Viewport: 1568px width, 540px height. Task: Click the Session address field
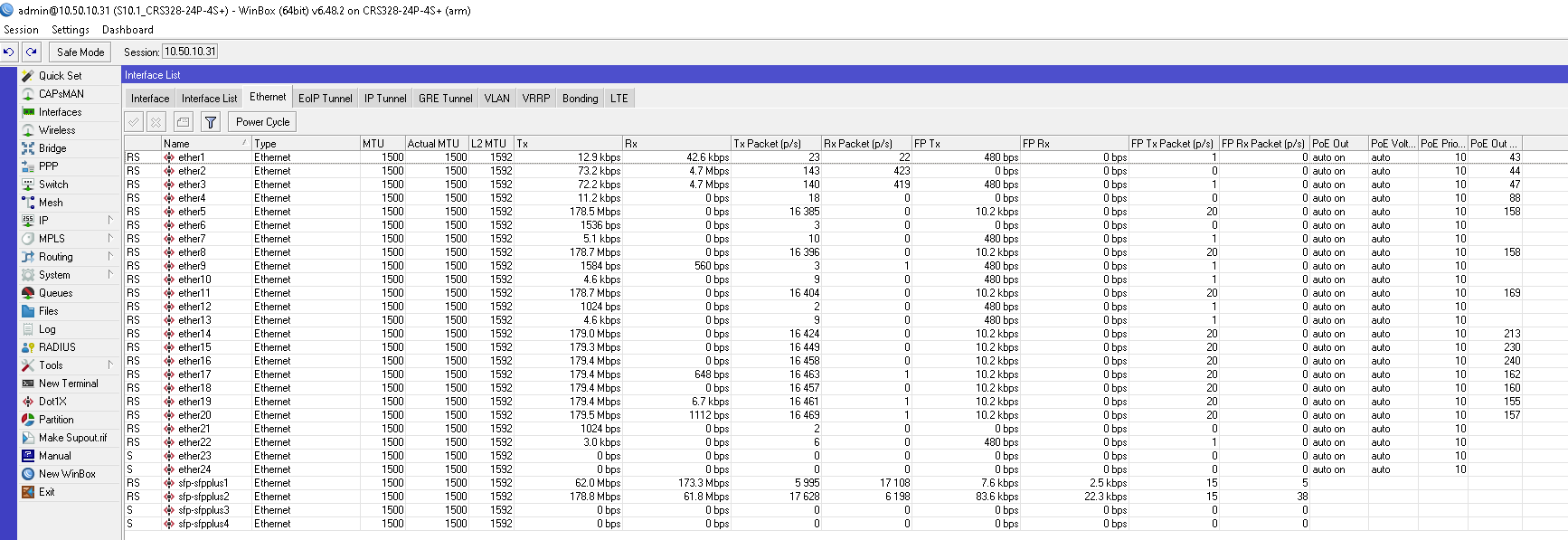190,52
